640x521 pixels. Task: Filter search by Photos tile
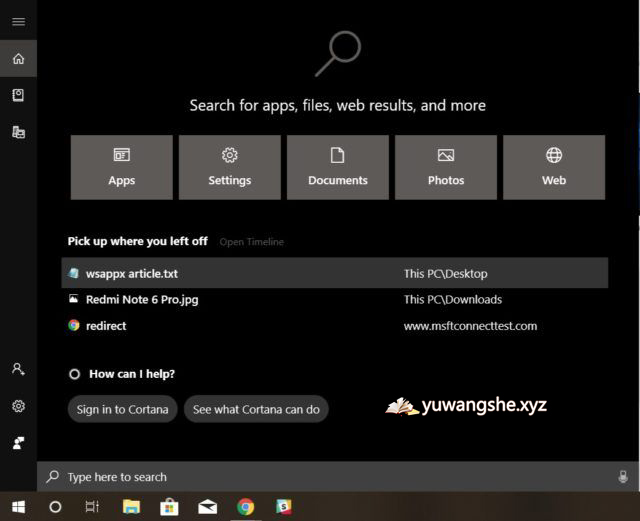[446, 167]
